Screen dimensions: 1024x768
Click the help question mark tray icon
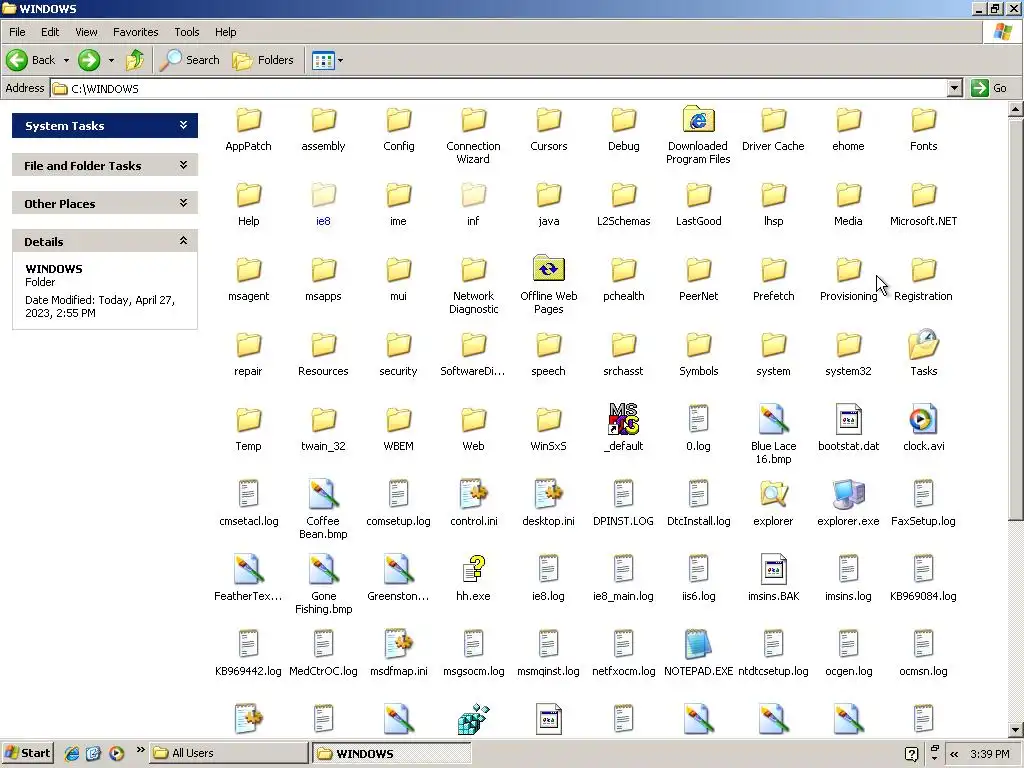point(912,754)
